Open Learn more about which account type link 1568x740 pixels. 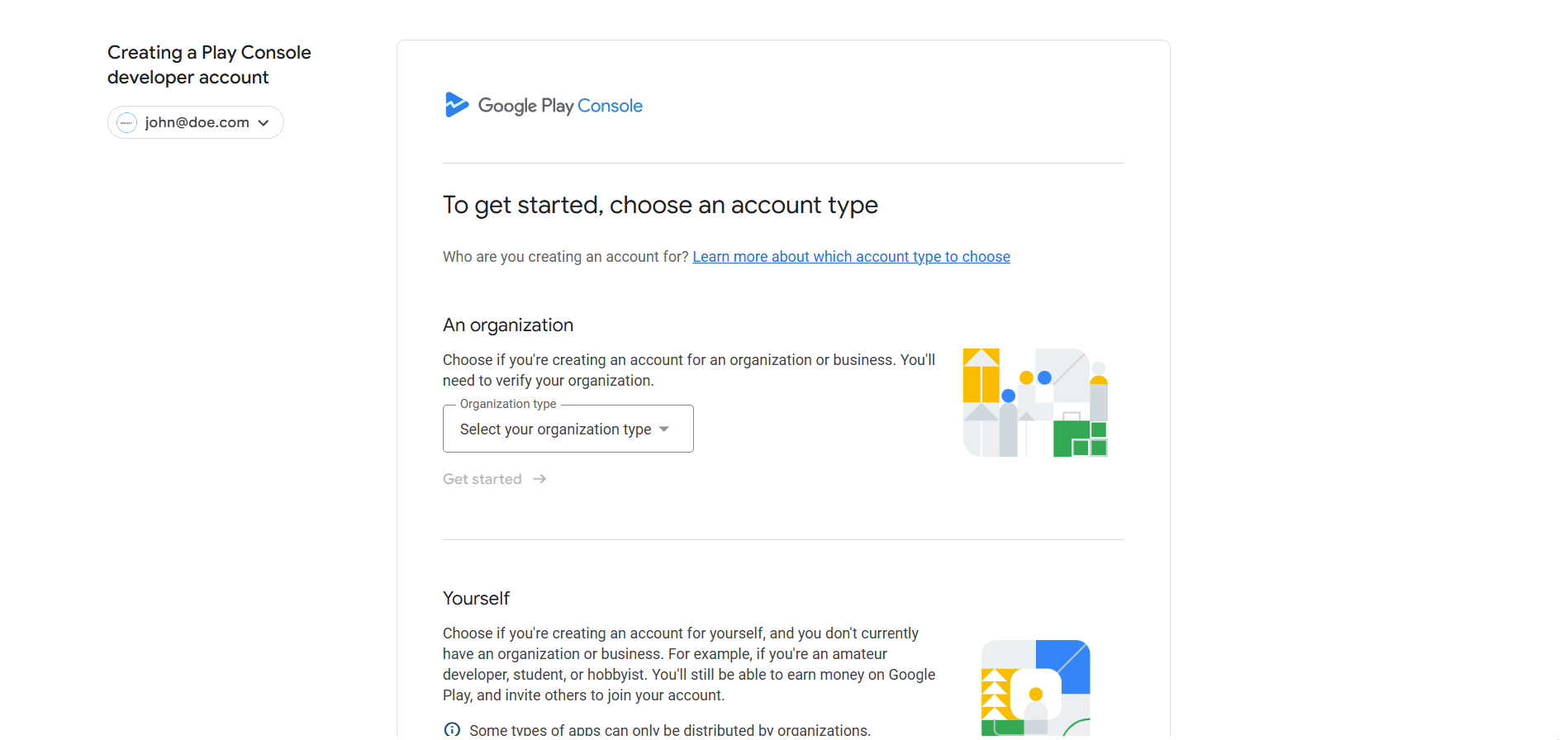851,257
